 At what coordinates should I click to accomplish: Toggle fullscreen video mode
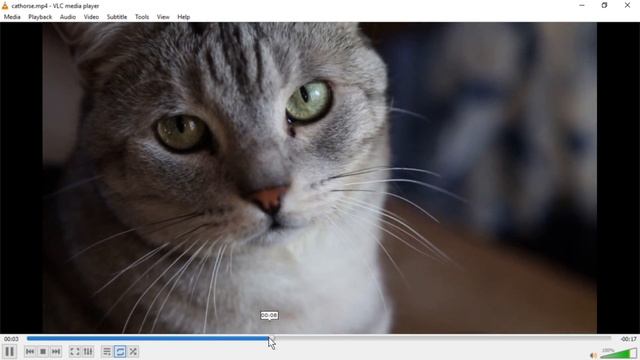point(75,351)
